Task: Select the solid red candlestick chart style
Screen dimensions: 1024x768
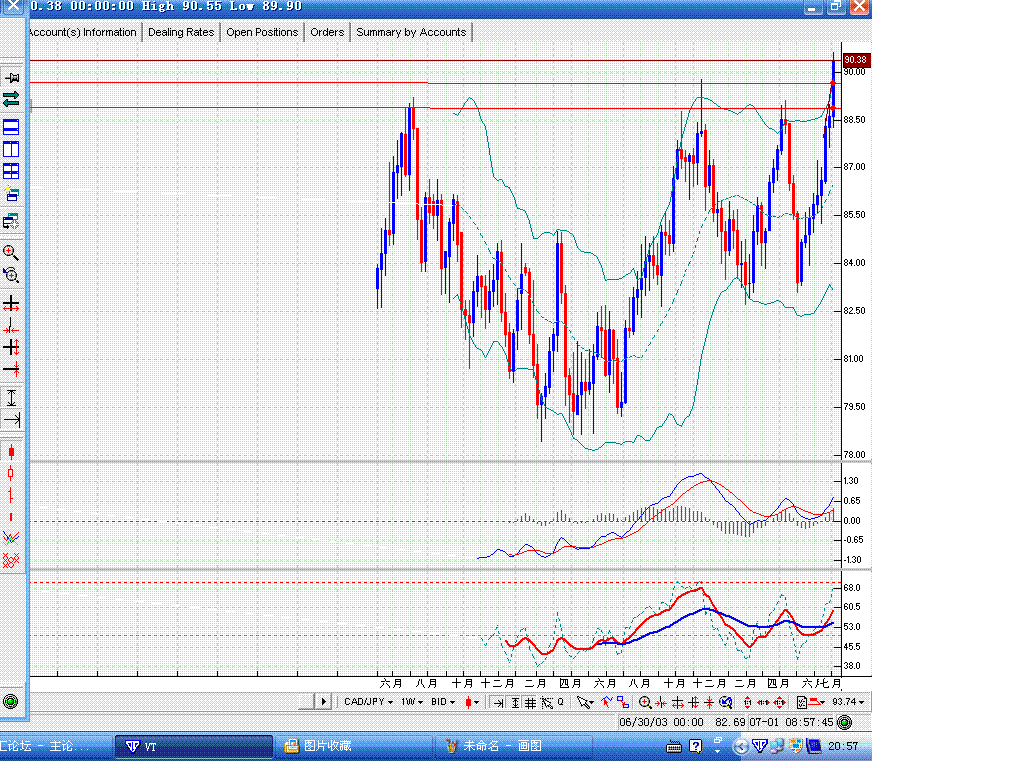Action: (x=11, y=453)
